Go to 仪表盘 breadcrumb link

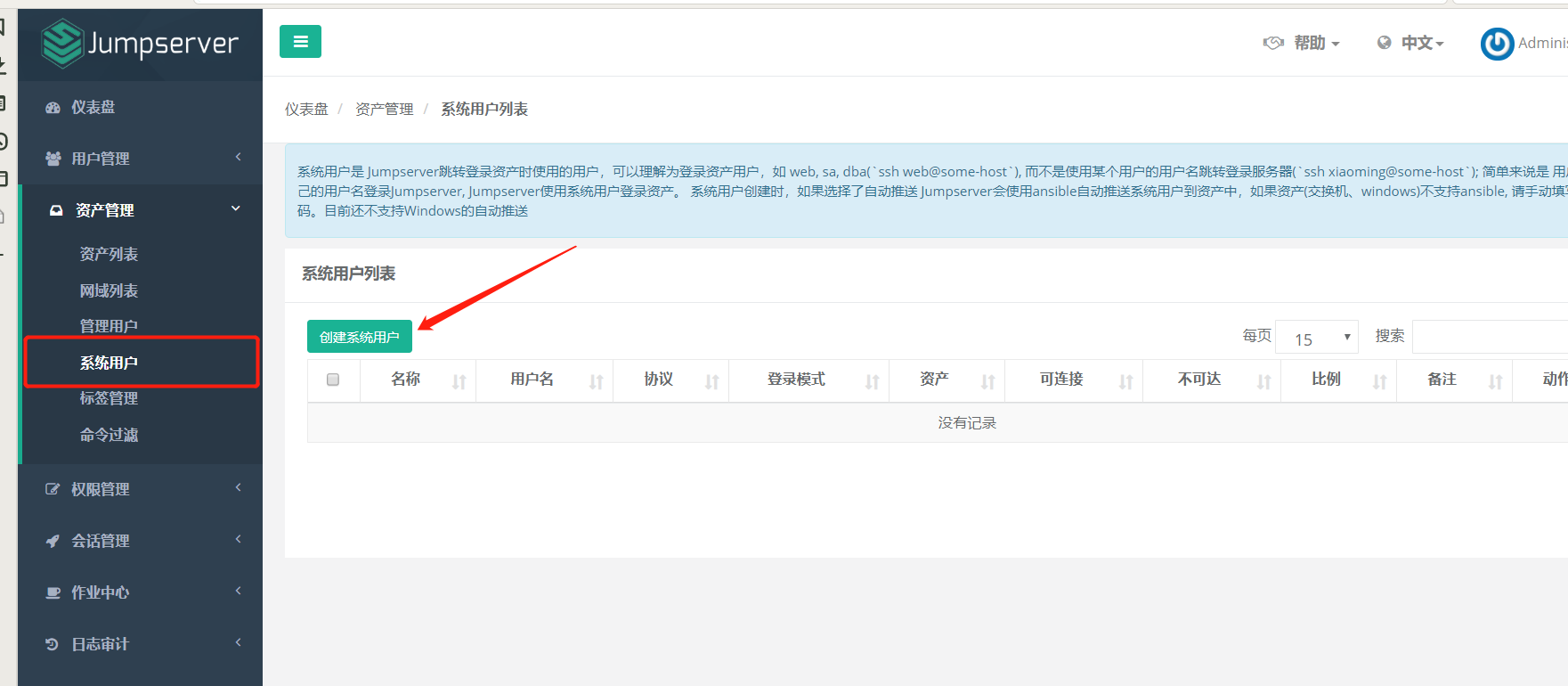point(306,110)
